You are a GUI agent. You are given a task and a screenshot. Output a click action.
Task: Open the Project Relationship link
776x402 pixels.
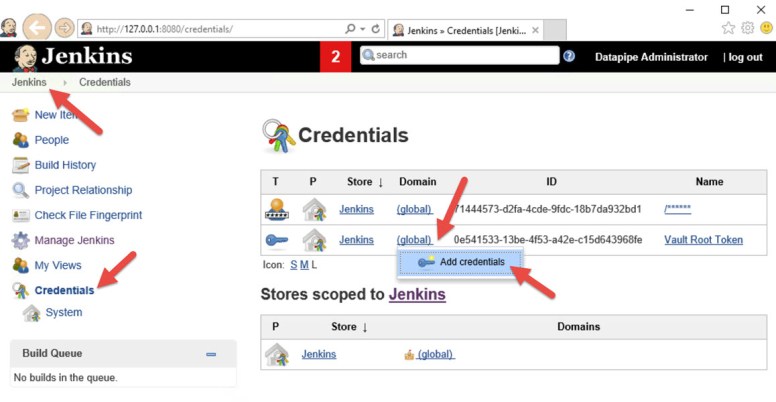[83, 190]
